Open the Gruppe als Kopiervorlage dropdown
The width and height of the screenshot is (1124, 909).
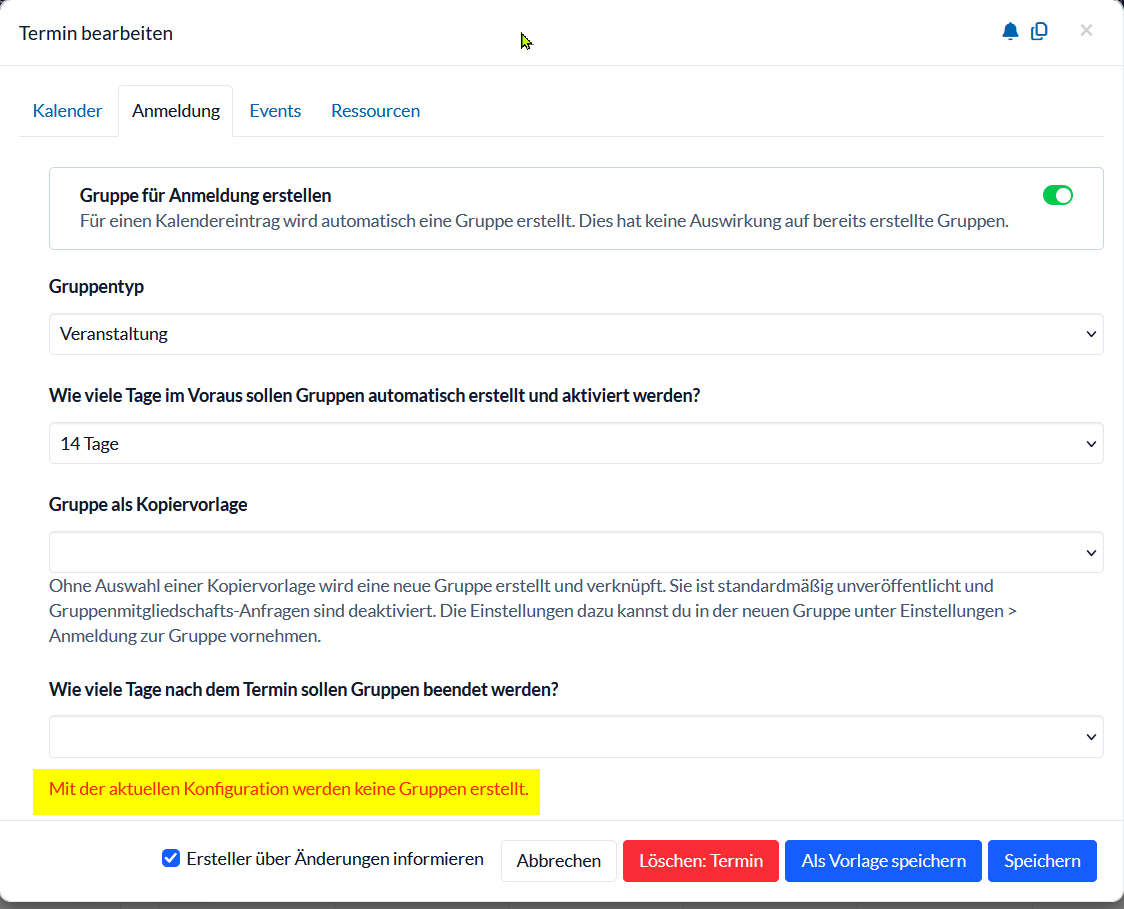(x=576, y=553)
